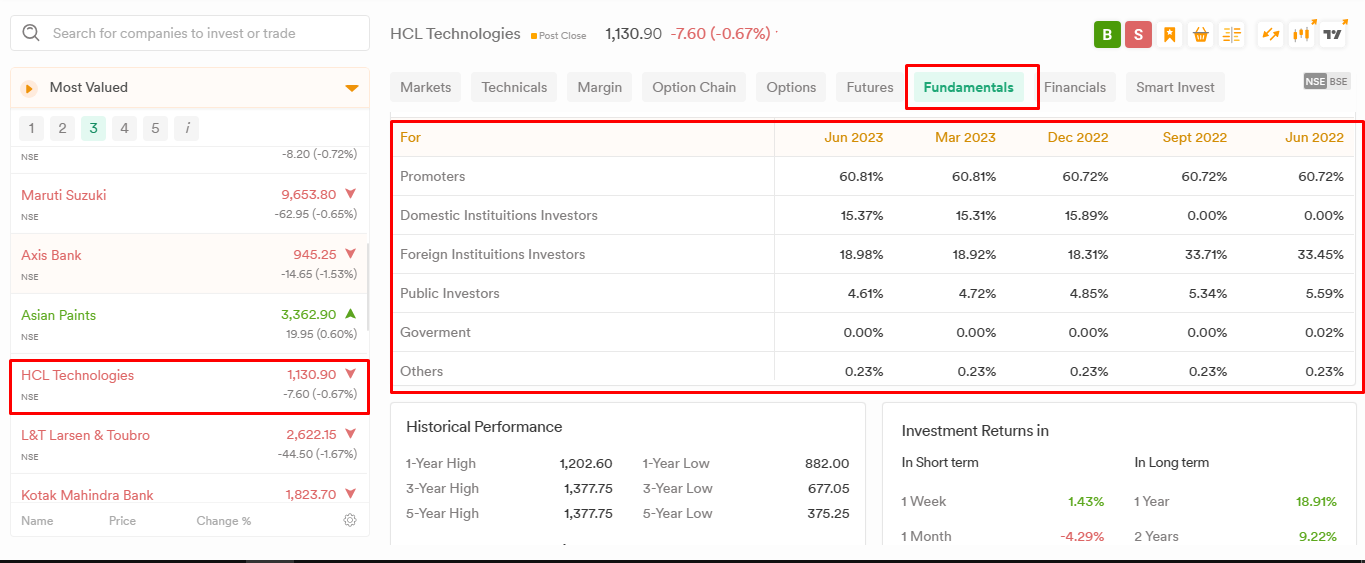Select watchlist page 2
The image size is (1365, 563).
tap(62, 128)
